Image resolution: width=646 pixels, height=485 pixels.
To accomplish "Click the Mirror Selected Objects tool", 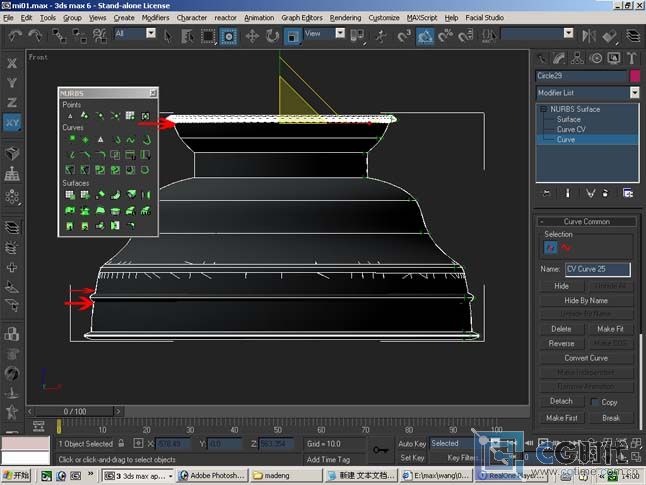I will pos(589,36).
